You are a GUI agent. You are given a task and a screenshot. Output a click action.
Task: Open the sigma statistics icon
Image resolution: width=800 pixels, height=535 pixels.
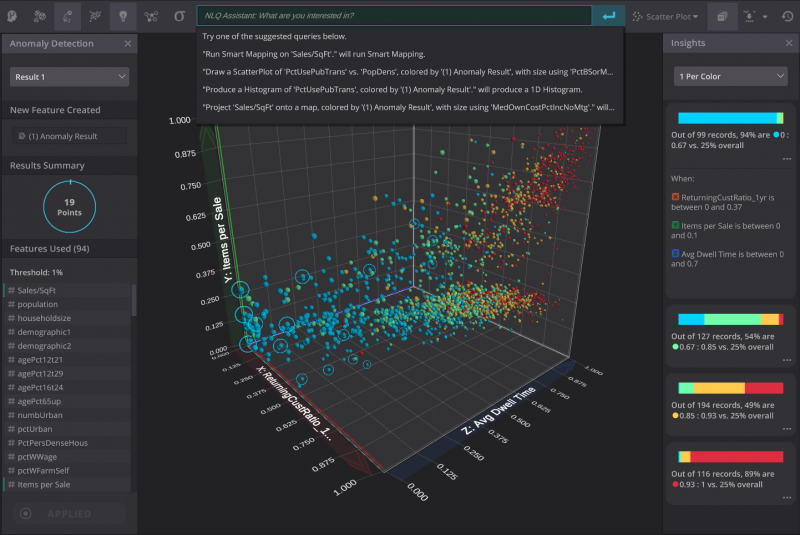point(179,16)
